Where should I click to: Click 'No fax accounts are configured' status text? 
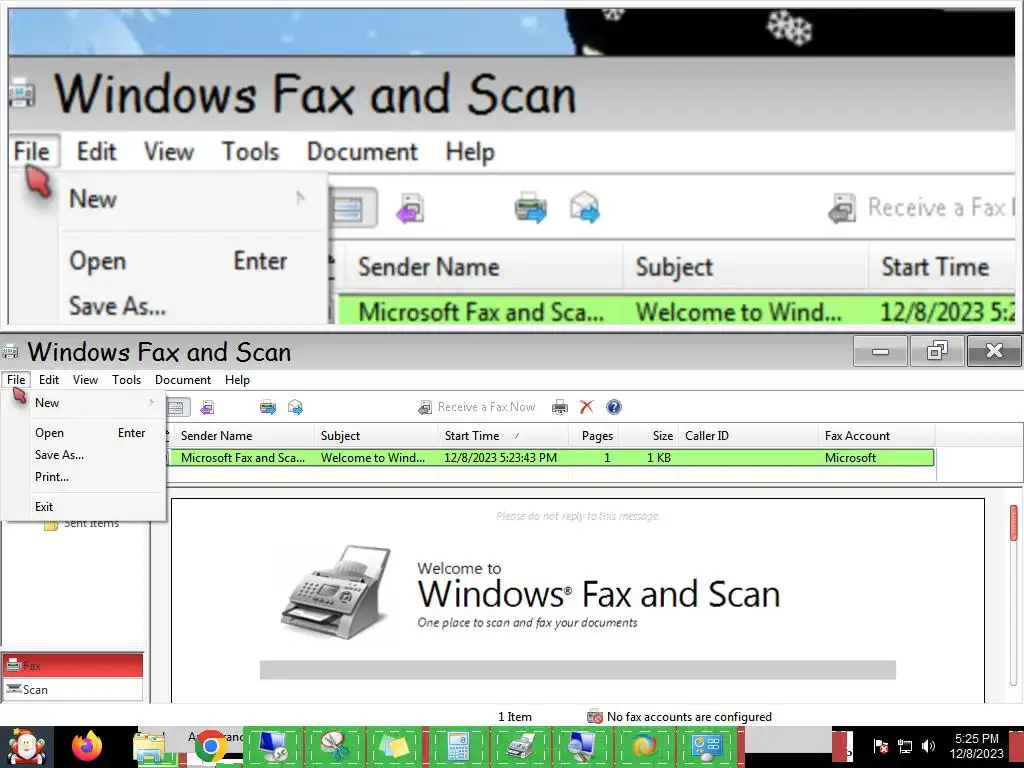click(689, 717)
